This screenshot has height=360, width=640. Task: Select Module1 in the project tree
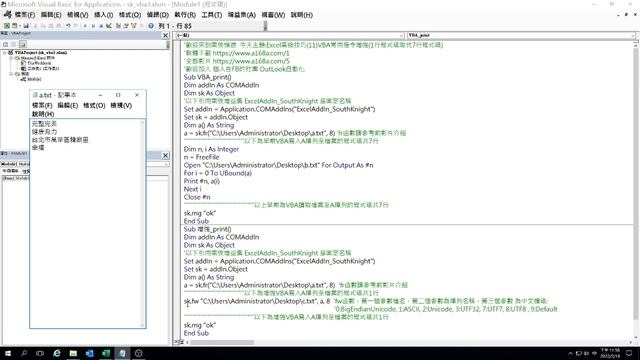pyautogui.click(x=34, y=79)
